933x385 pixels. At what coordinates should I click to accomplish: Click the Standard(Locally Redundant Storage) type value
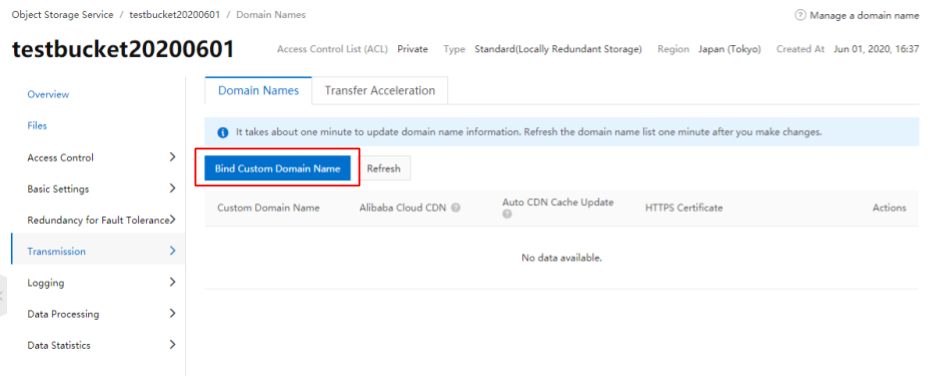click(x=558, y=49)
